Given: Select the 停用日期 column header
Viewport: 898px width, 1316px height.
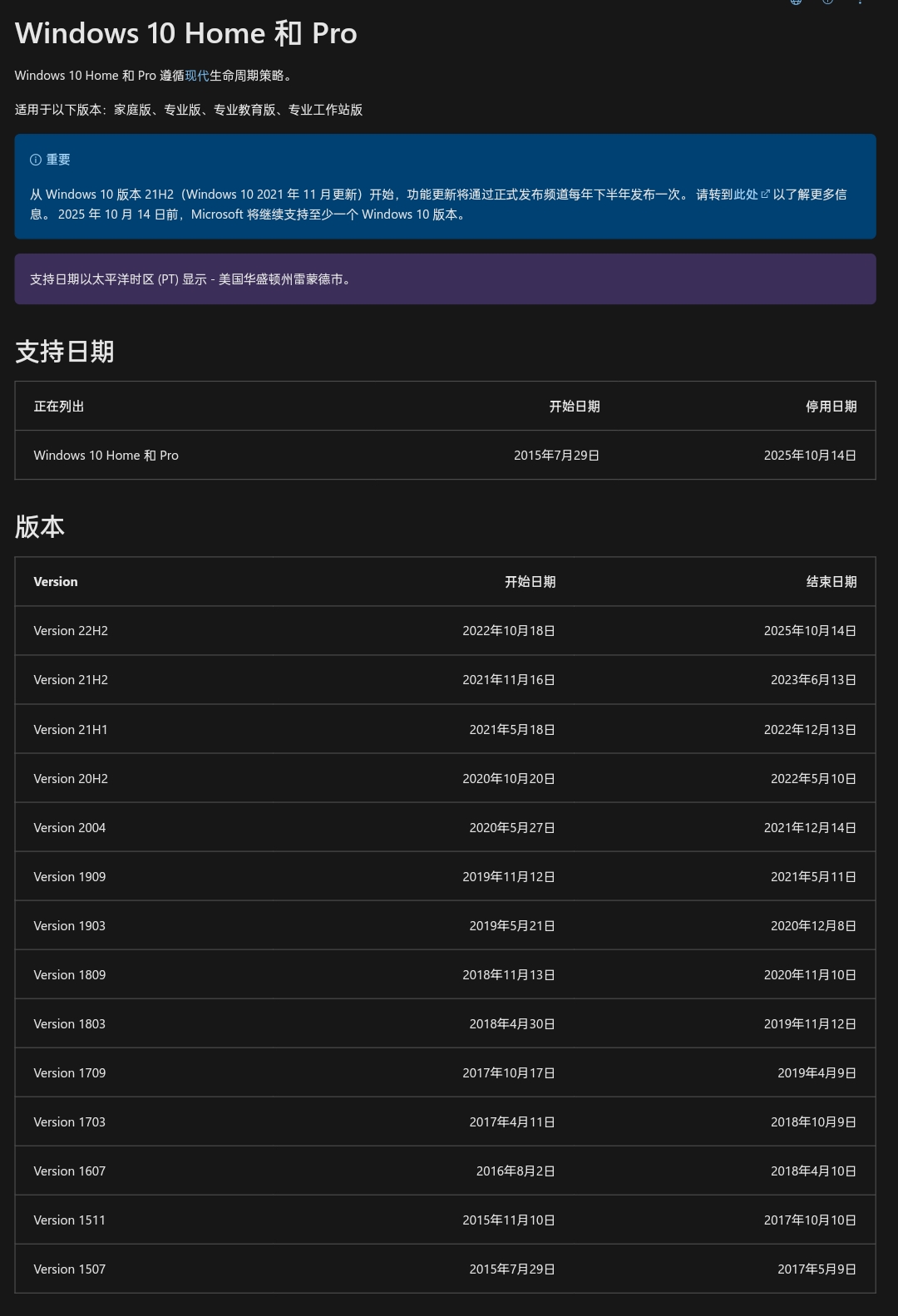Looking at the screenshot, I should [831, 407].
